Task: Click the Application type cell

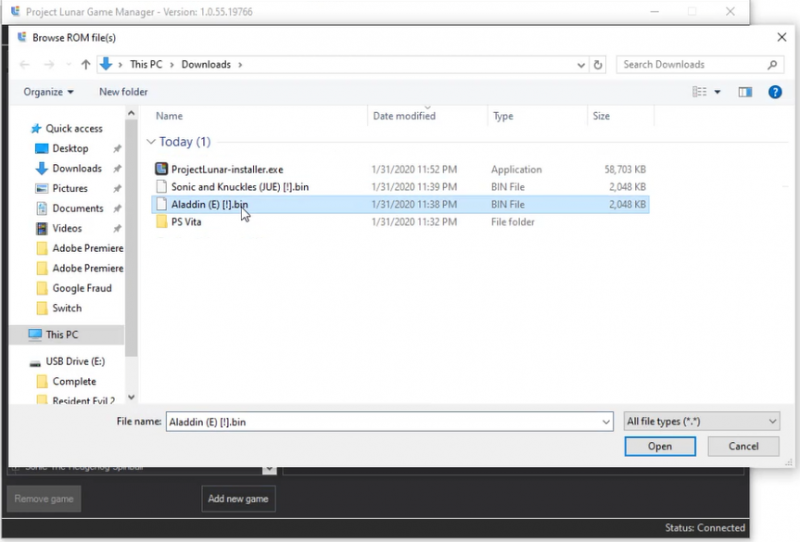Action: pyautogui.click(x=516, y=169)
